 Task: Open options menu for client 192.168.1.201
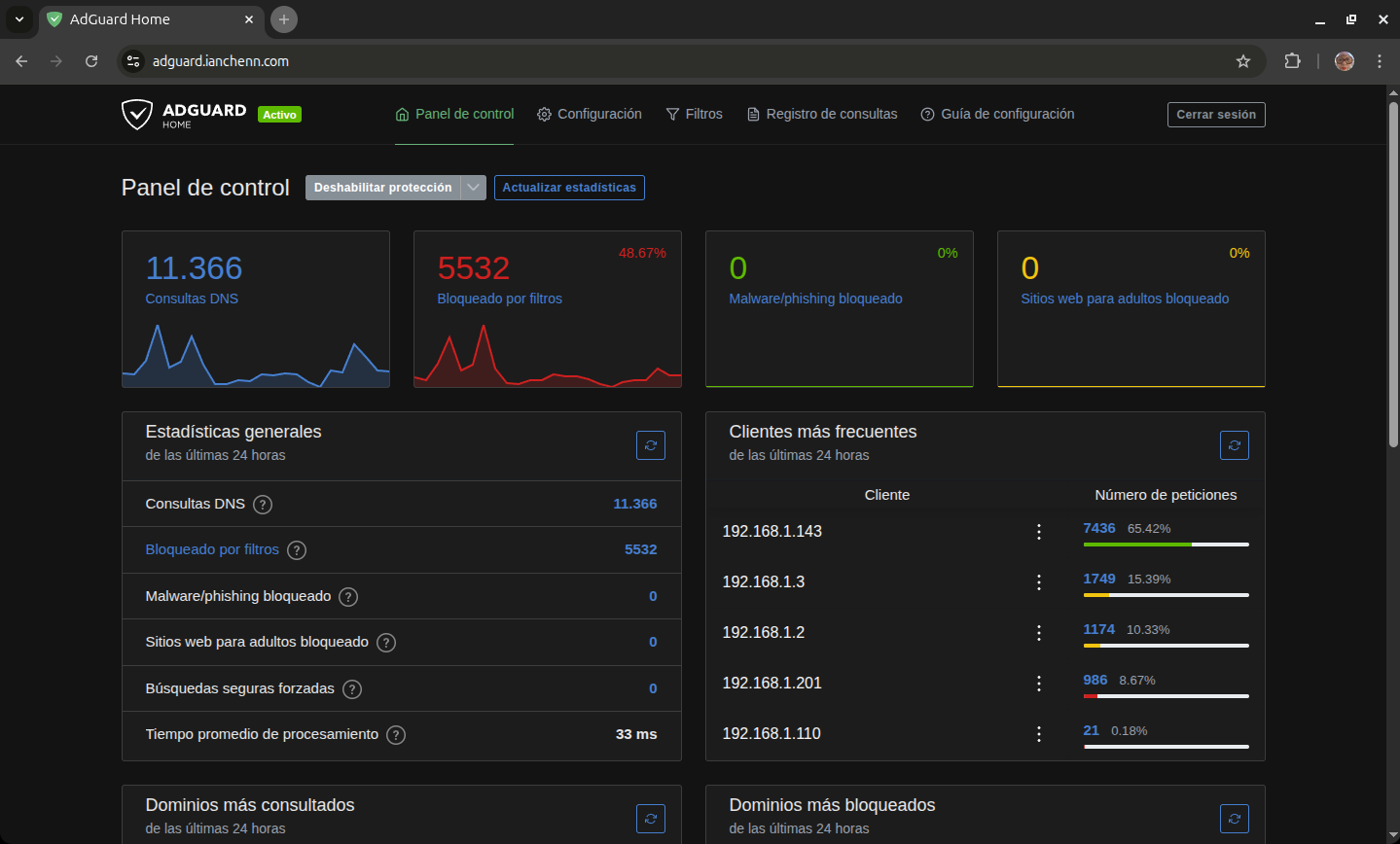click(1039, 684)
